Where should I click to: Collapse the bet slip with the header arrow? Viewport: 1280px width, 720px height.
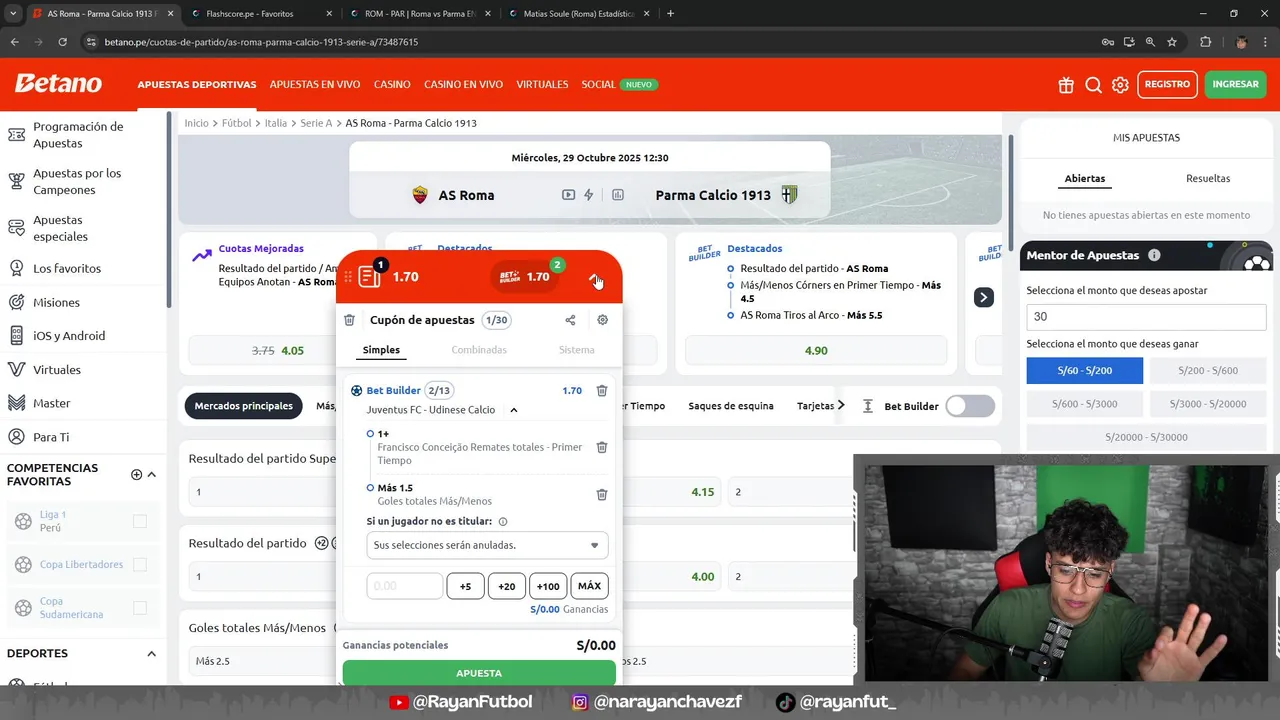click(x=595, y=279)
